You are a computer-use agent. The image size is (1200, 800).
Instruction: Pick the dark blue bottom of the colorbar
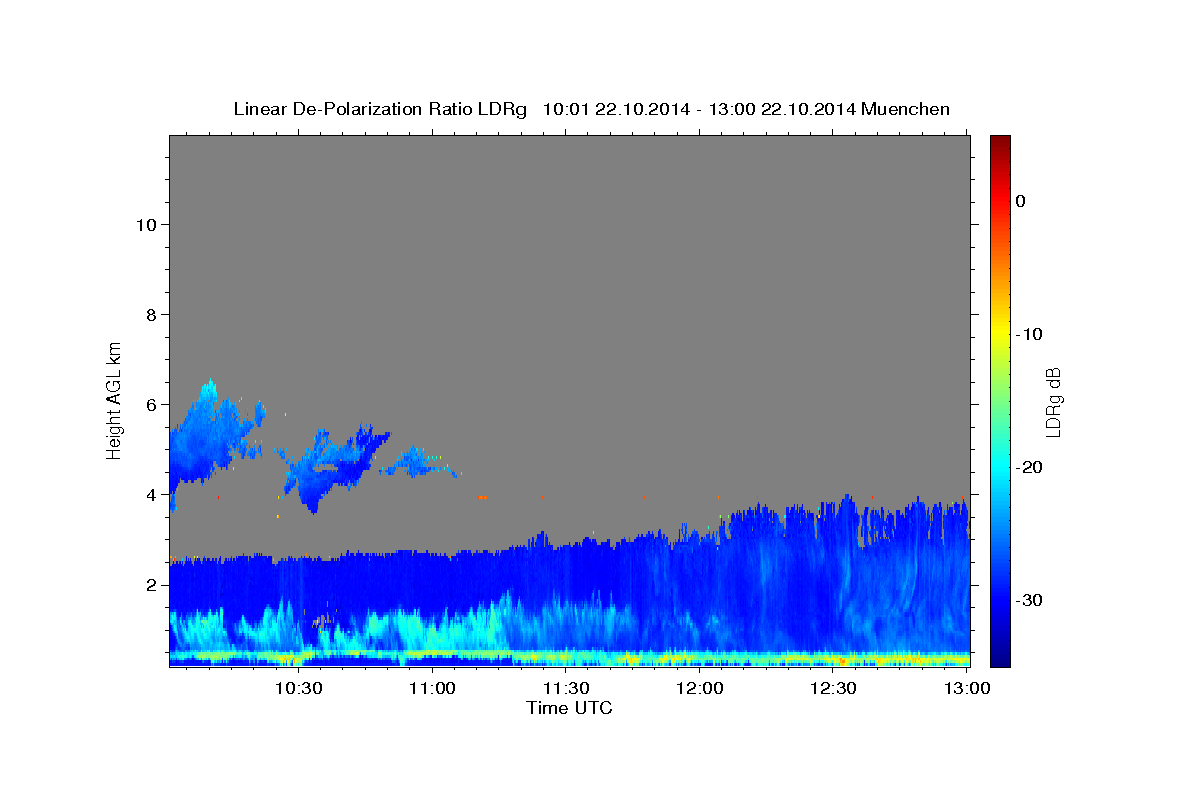point(1000,655)
